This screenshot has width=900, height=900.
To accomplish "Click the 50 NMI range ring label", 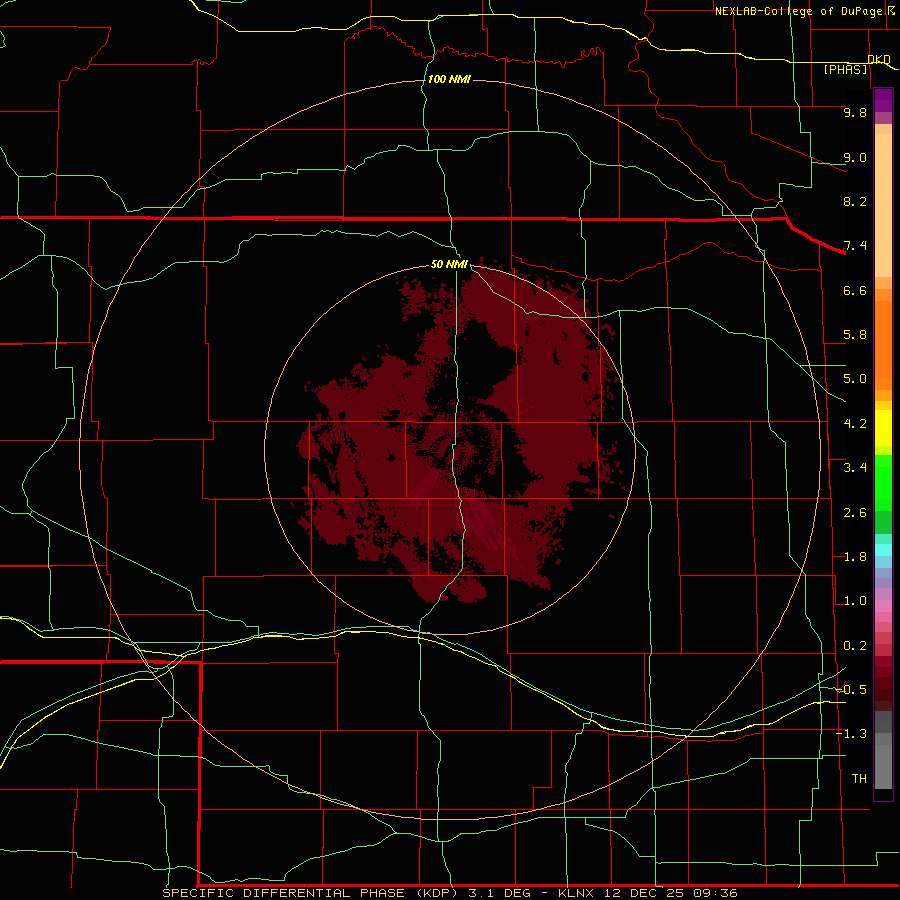I will click(x=449, y=264).
